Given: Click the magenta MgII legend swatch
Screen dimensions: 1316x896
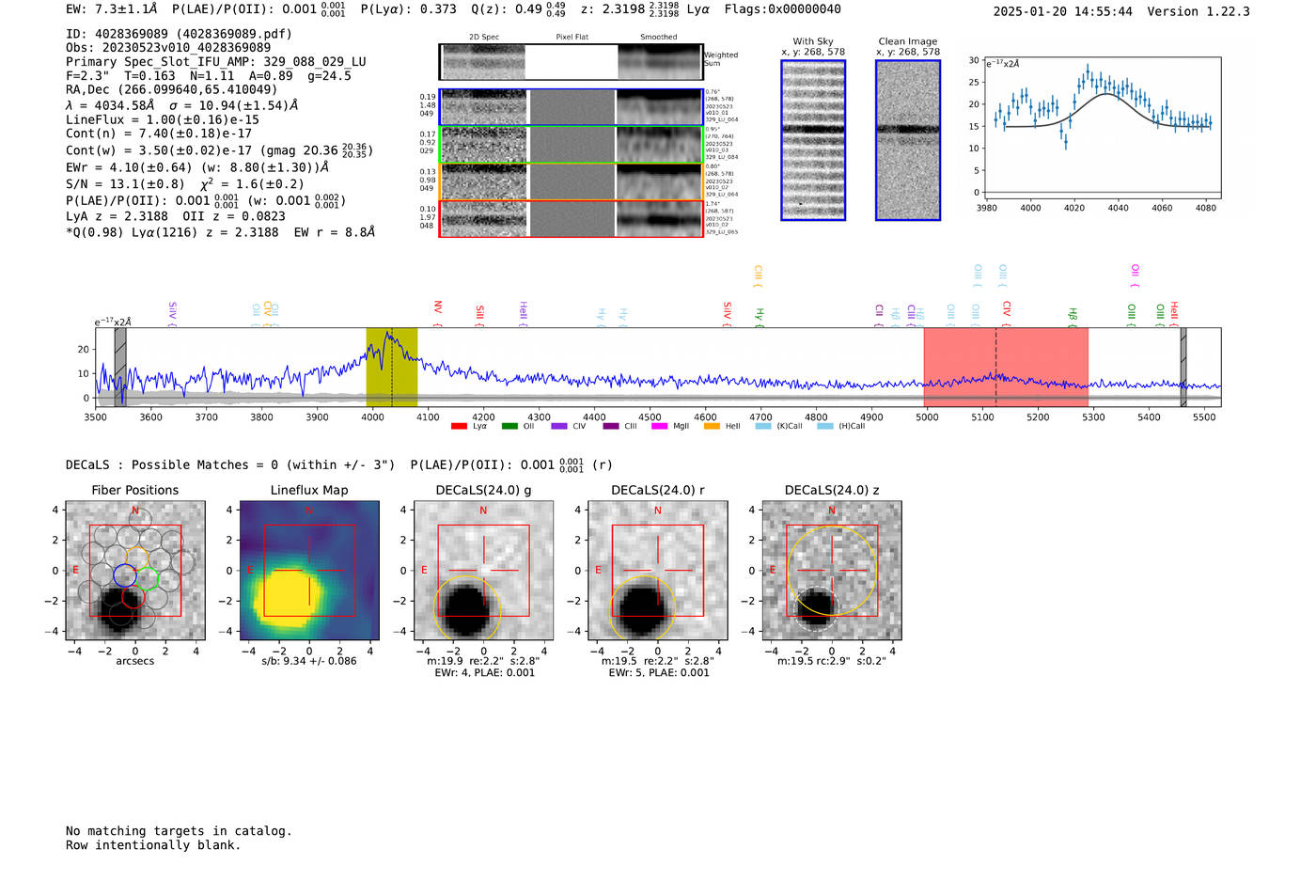Looking at the screenshot, I should 659,426.
